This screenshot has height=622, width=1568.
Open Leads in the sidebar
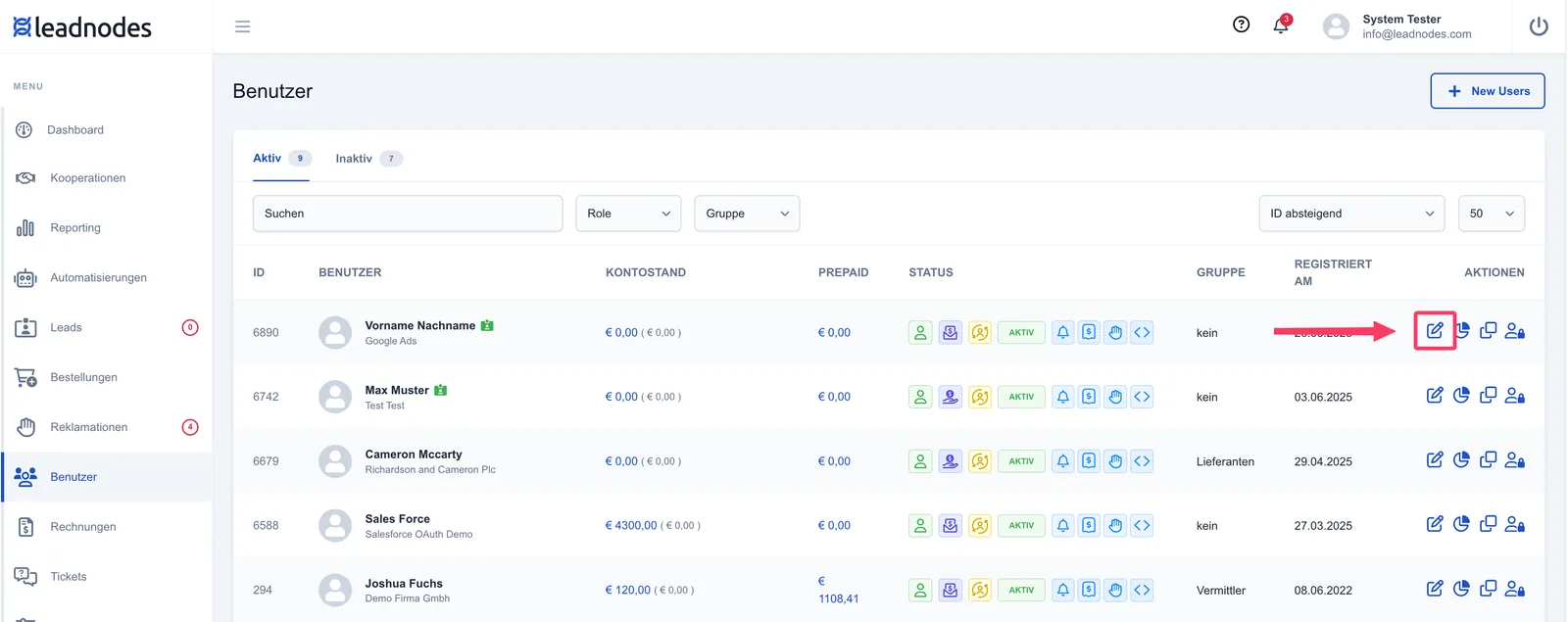click(67, 328)
